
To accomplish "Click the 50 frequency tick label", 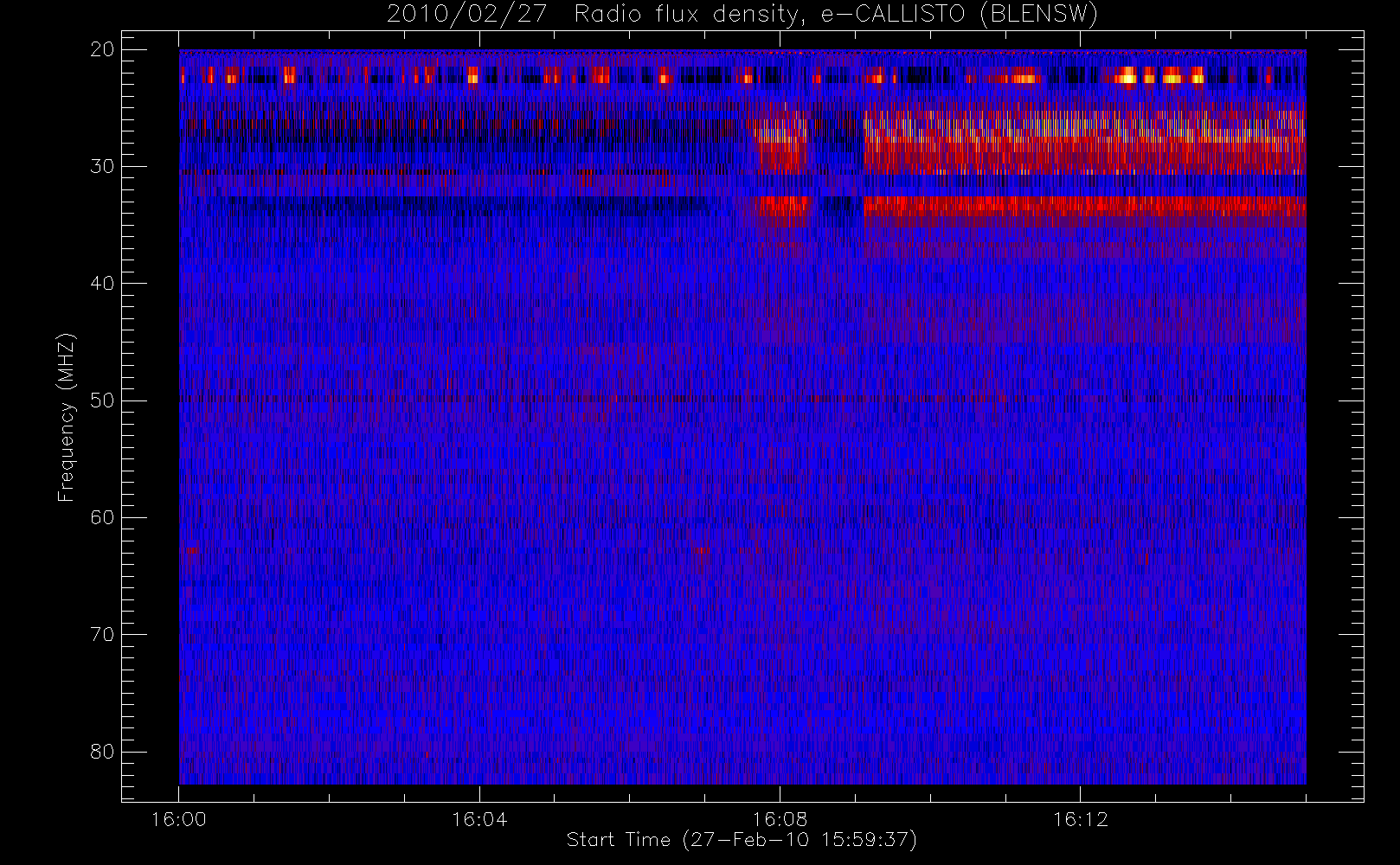I will [x=102, y=400].
